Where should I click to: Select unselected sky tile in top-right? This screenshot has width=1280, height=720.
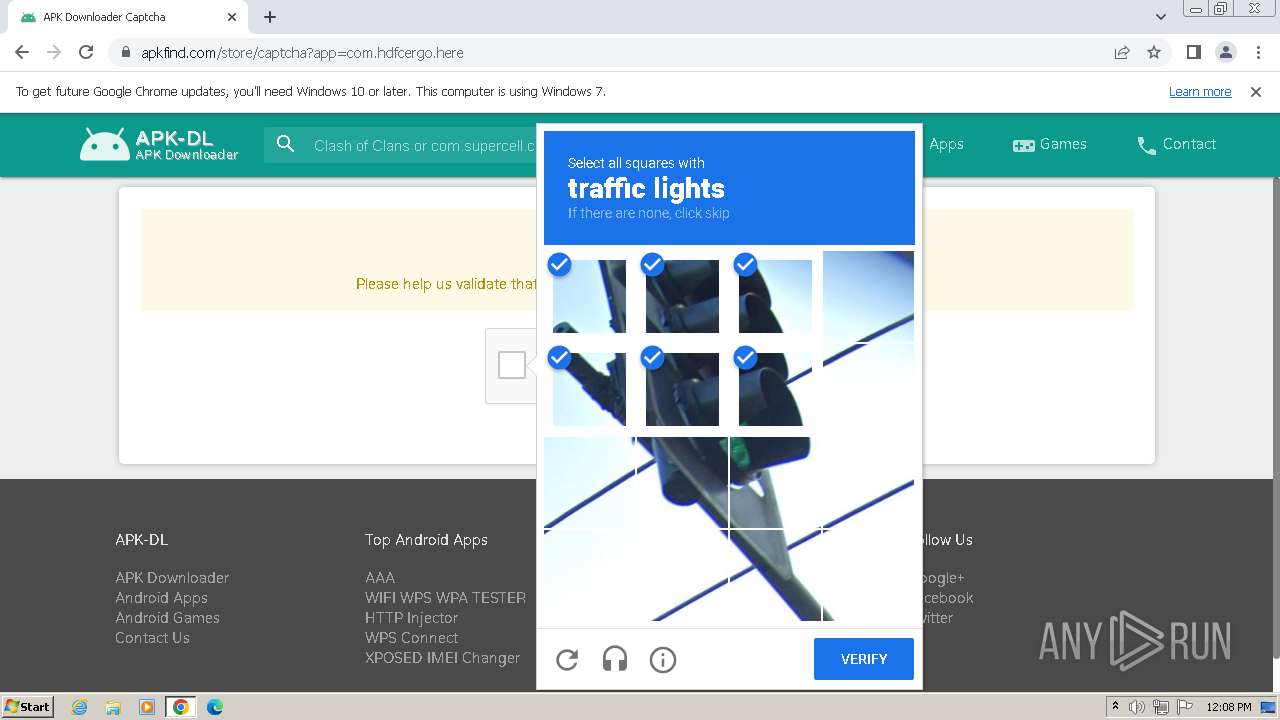[868, 296]
